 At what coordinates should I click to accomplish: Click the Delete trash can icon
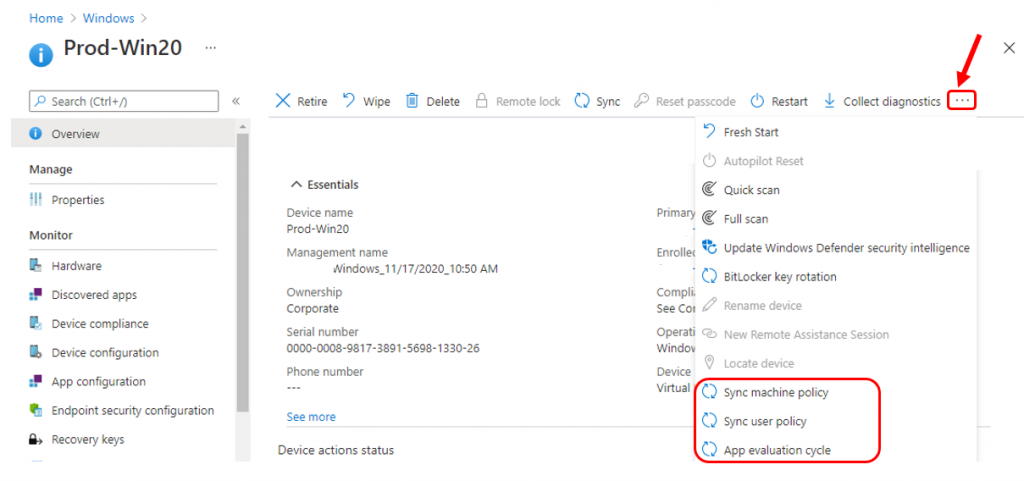412,101
